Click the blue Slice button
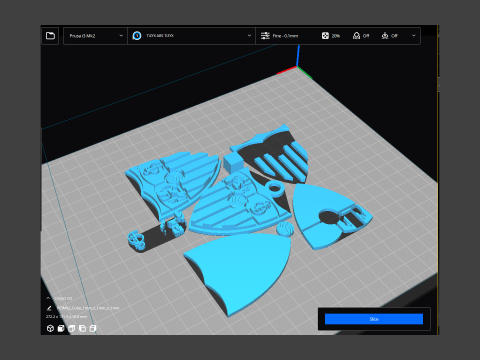This screenshot has width=480, height=360. coord(374,319)
